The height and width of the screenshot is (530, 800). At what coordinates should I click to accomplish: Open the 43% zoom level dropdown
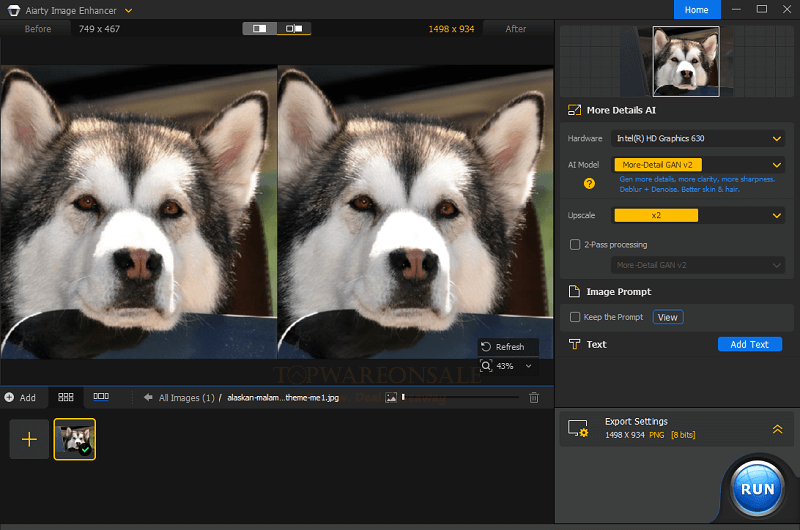click(529, 366)
